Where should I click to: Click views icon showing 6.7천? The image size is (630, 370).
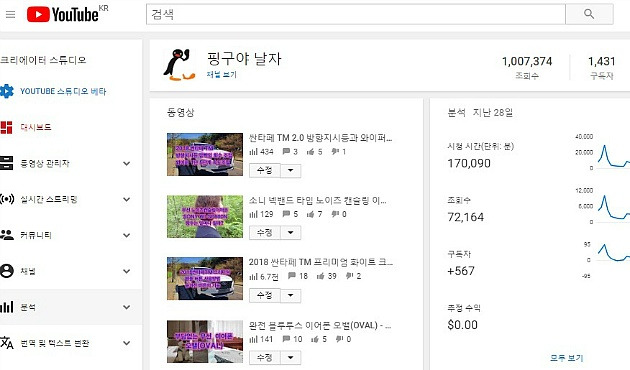coord(253,276)
